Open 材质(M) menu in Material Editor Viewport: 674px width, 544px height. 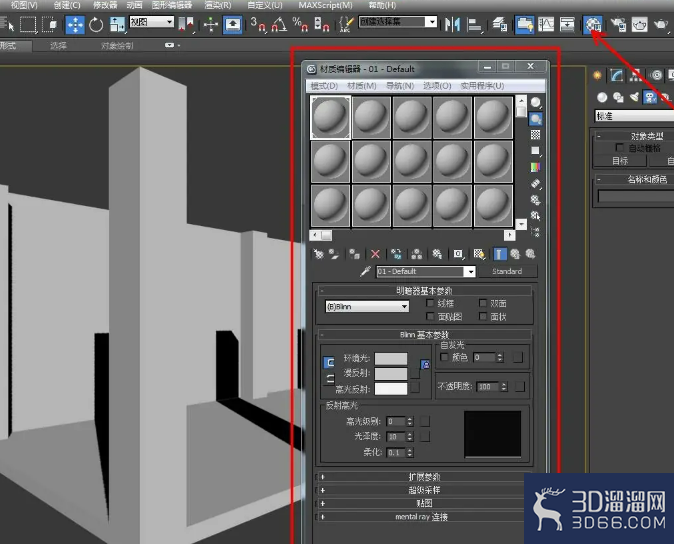click(x=362, y=86)
